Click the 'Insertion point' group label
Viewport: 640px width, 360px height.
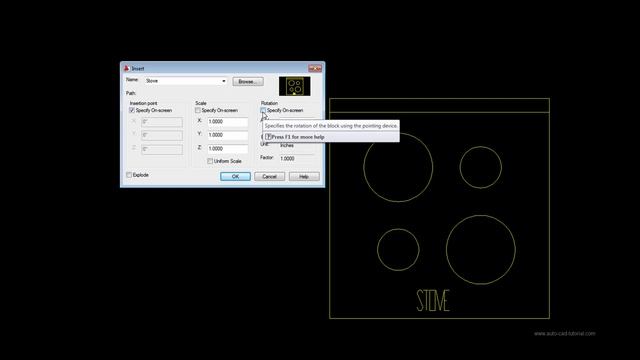click(x=143, y=103)
